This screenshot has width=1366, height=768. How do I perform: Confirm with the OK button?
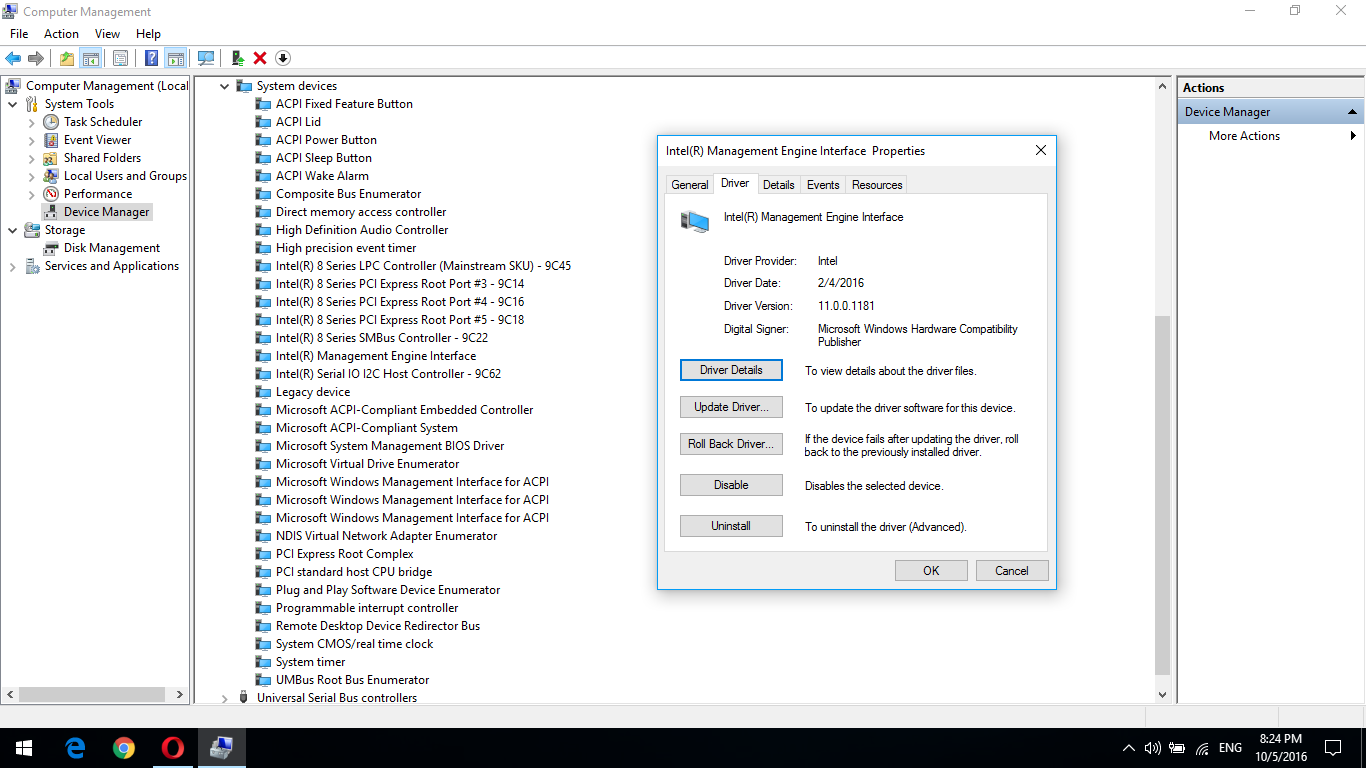click(x=931, y=571)
